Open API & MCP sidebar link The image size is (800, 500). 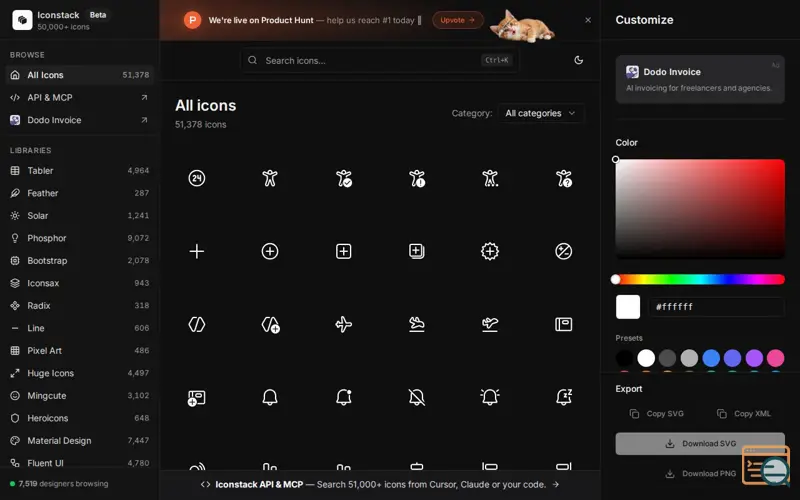(80, 97)
